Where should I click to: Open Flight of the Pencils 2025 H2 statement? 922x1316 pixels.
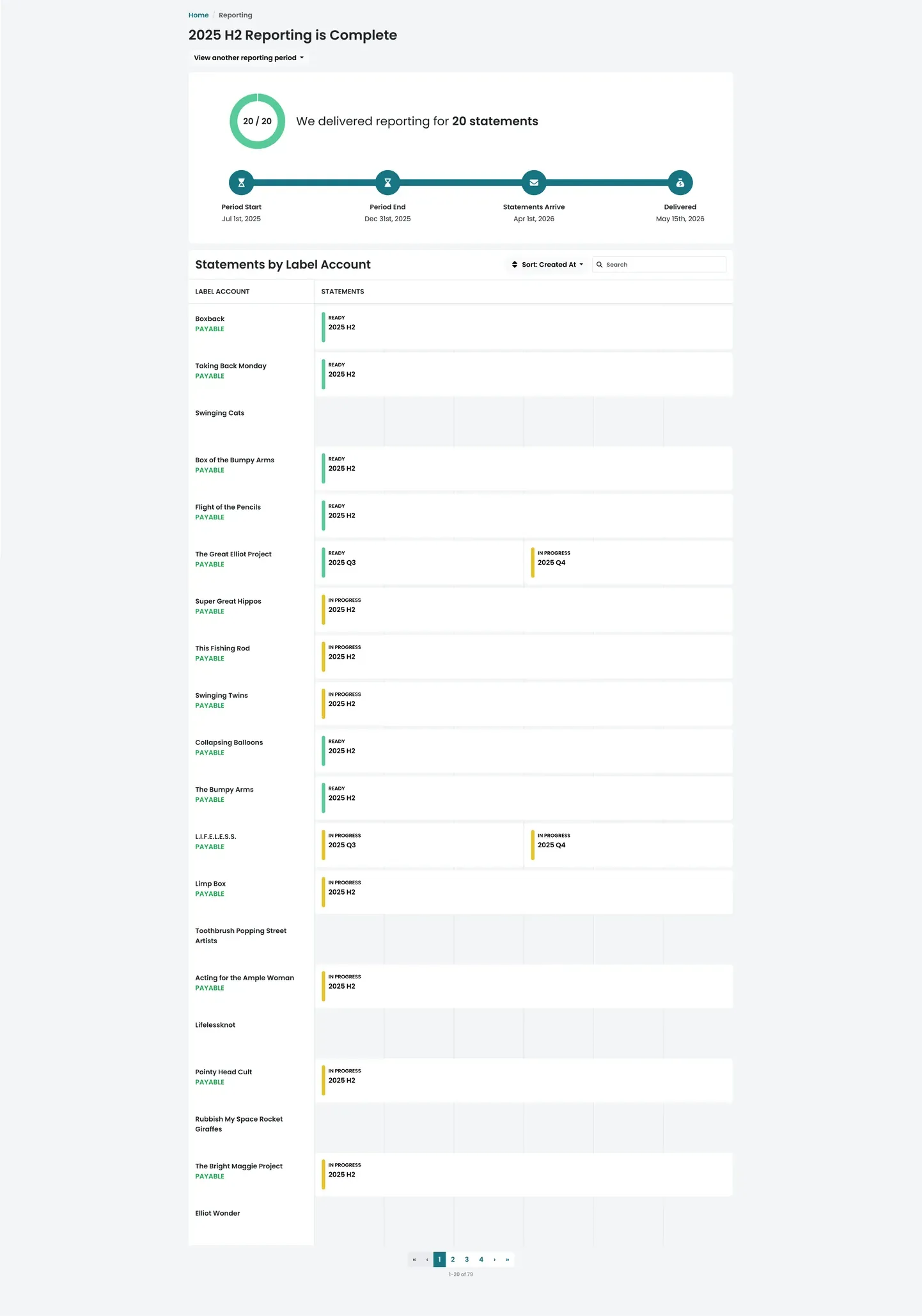click(524, 516)
